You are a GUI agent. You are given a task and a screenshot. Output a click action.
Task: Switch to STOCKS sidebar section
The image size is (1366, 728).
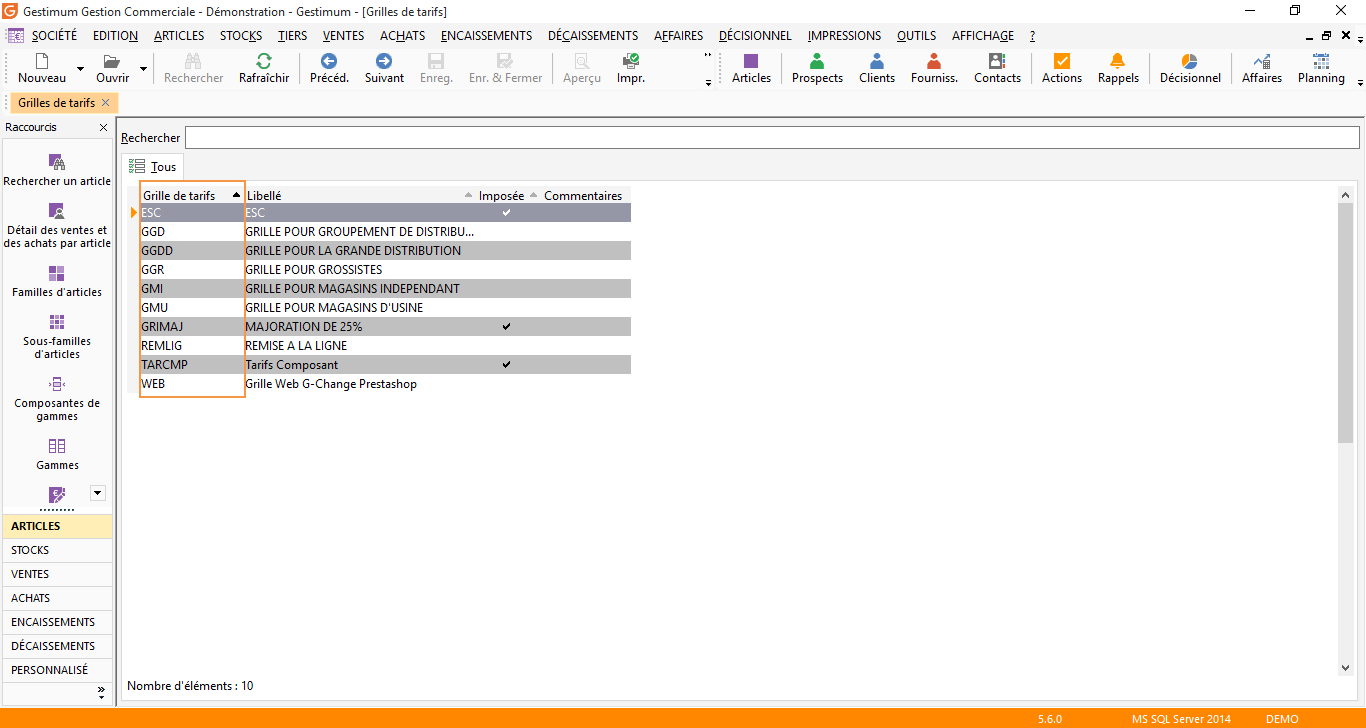click(57, 550)
